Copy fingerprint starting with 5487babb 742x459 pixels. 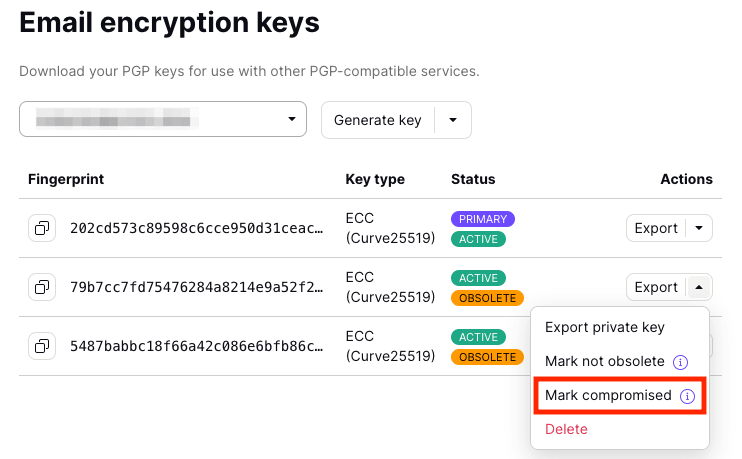(42, 346)
